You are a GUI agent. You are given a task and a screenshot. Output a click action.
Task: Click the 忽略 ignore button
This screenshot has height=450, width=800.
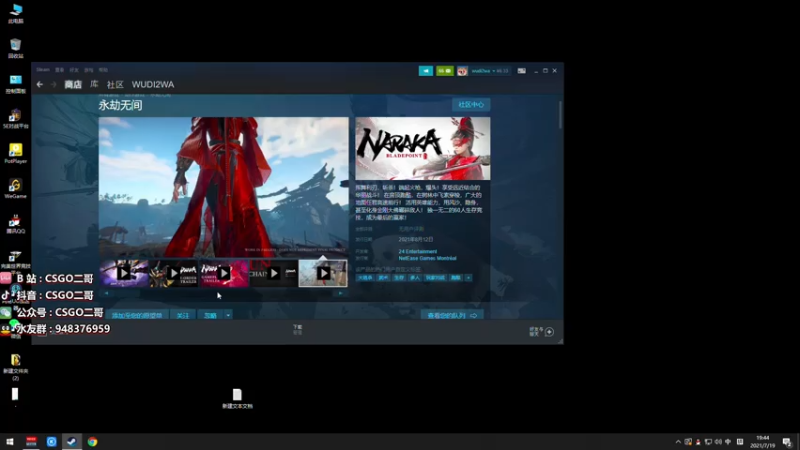click(x=210, y=315)
